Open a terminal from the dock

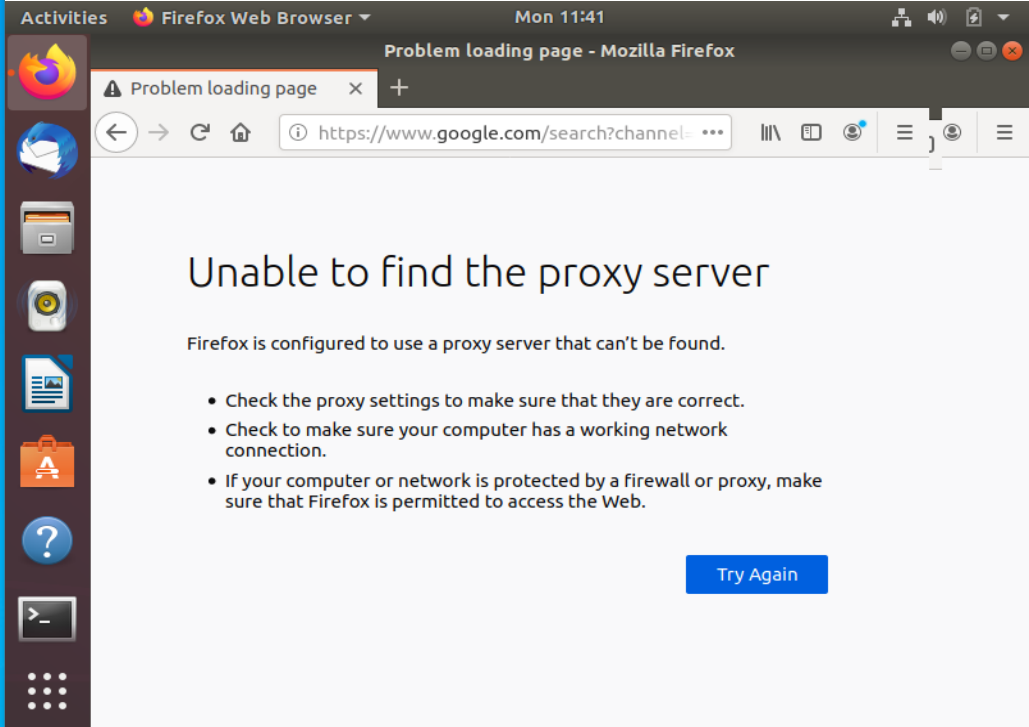(x=46, y=618)
